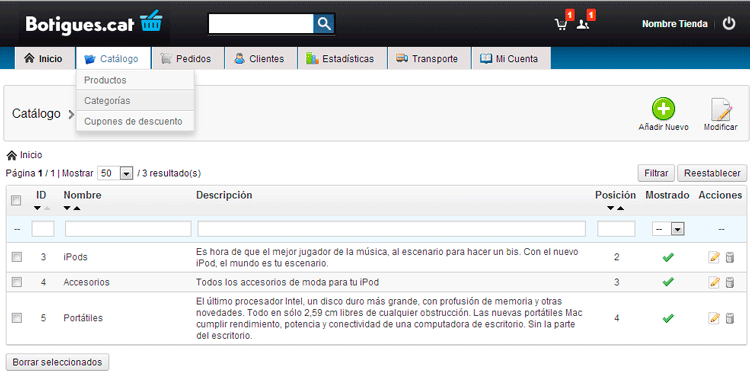Check the Accesorios row checkbox

click(x=17, y=282)
